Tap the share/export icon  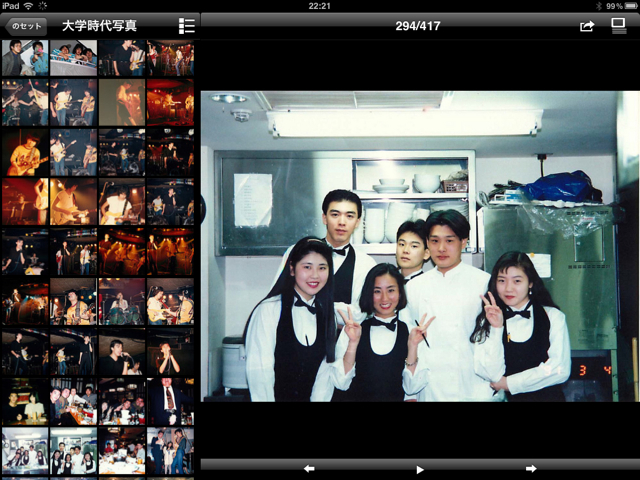point(587,26)
